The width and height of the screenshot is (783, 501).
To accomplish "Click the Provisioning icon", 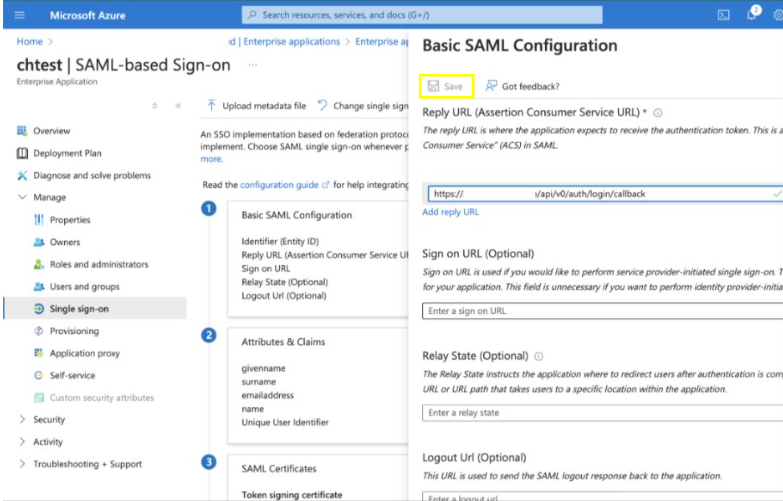I will 38,331.
